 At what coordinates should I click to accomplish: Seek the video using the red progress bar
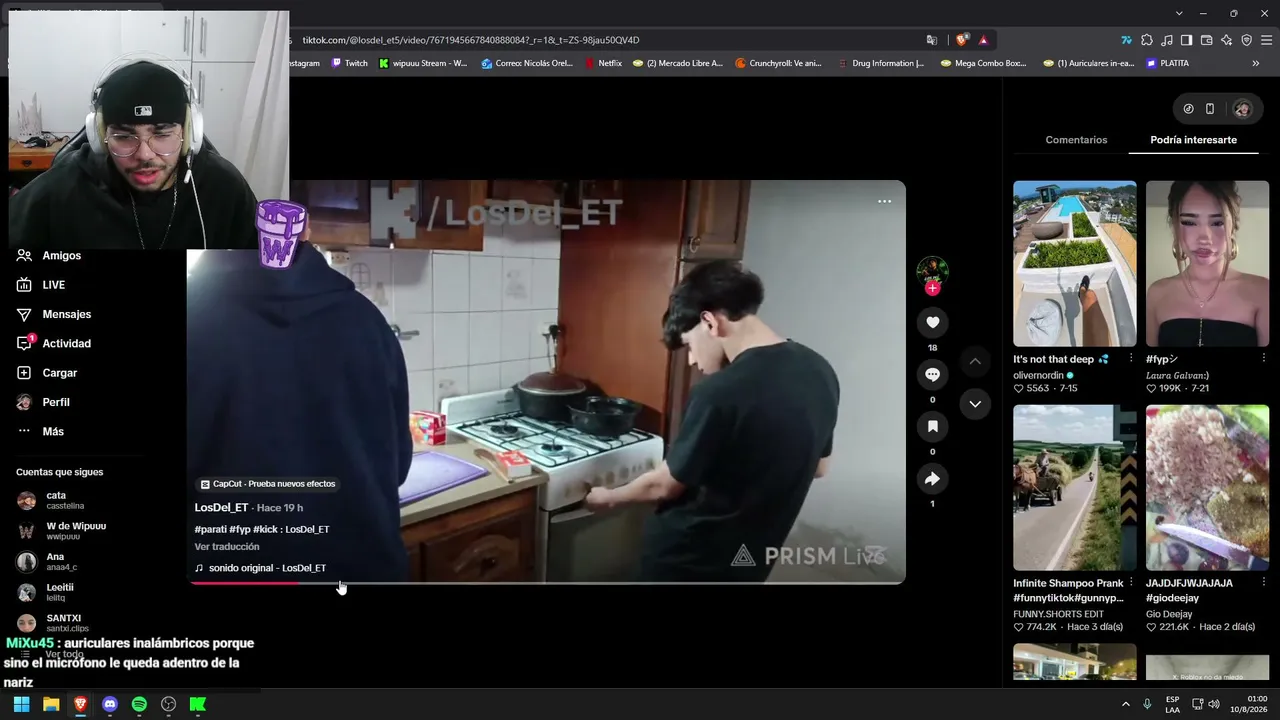(546, 582)
